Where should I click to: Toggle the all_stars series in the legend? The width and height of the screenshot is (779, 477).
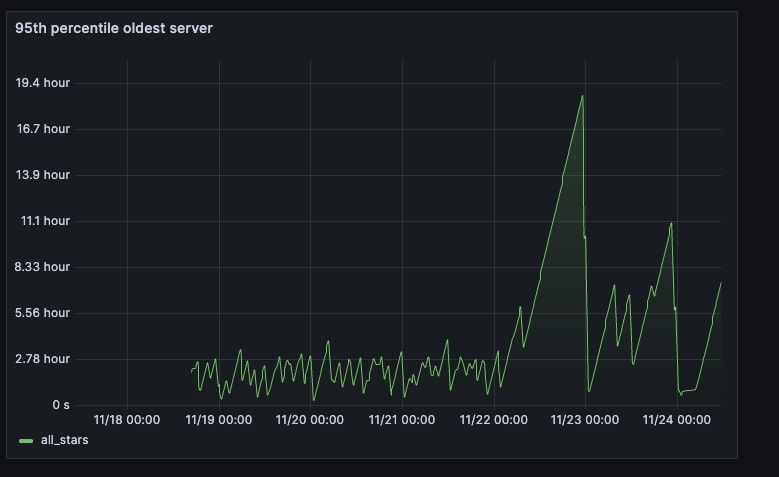[x=64, y=439]
